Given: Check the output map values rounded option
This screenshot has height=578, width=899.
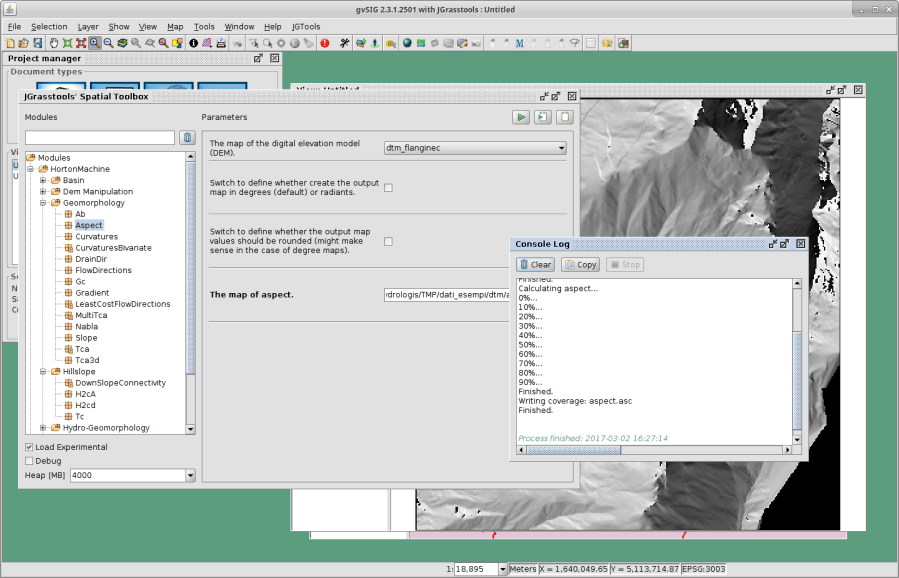Looking at the screenshot, I should click(388, 241).
